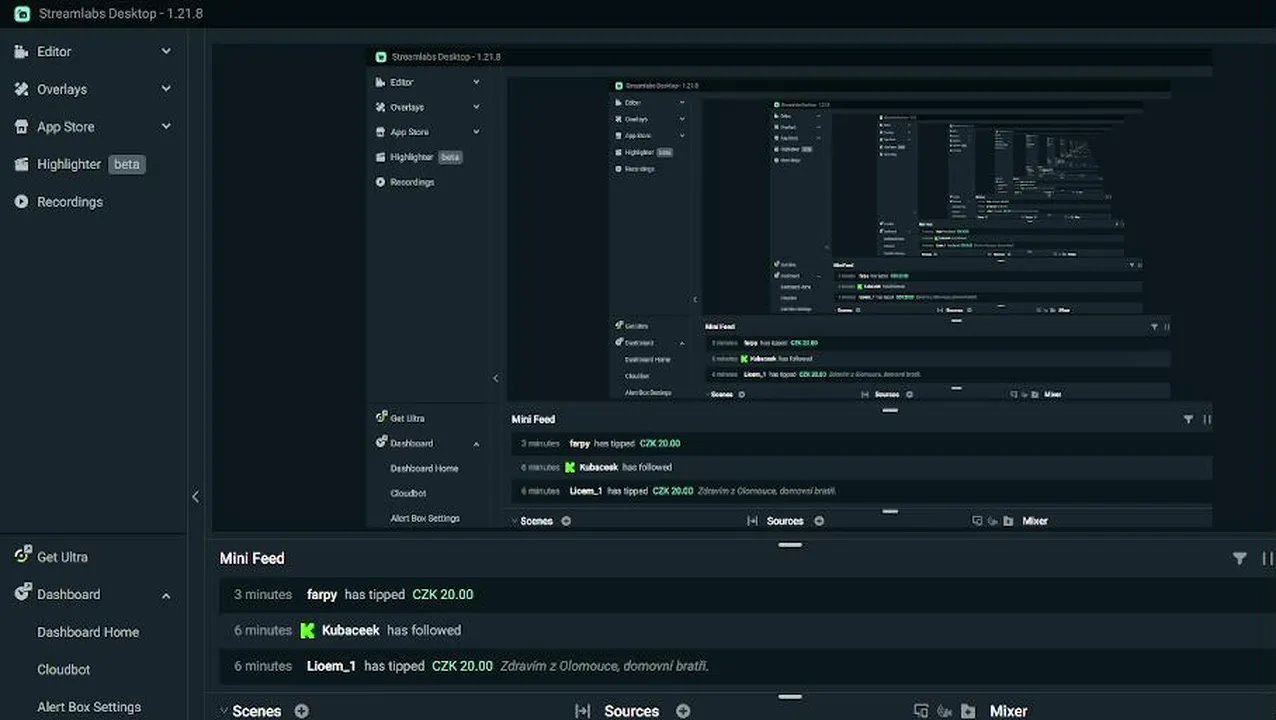The image size is (1276, 720).
Task: Click the username Lioem_1 in the bottom Mini Feed
Action: pos(331,666)
